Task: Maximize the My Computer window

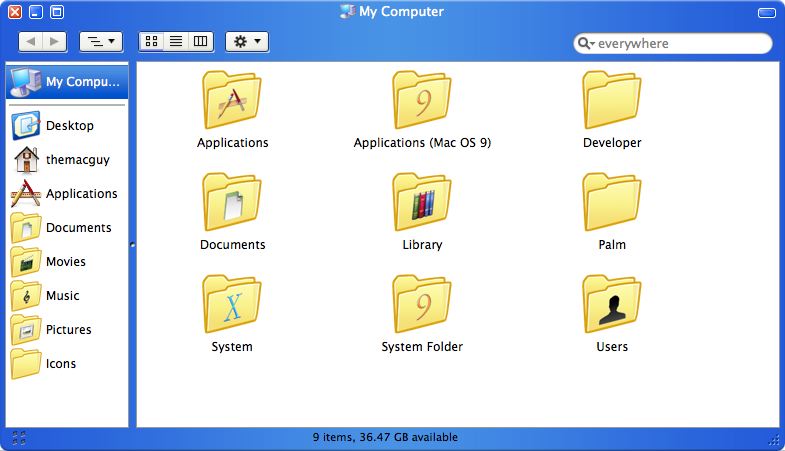Action: 57,12
